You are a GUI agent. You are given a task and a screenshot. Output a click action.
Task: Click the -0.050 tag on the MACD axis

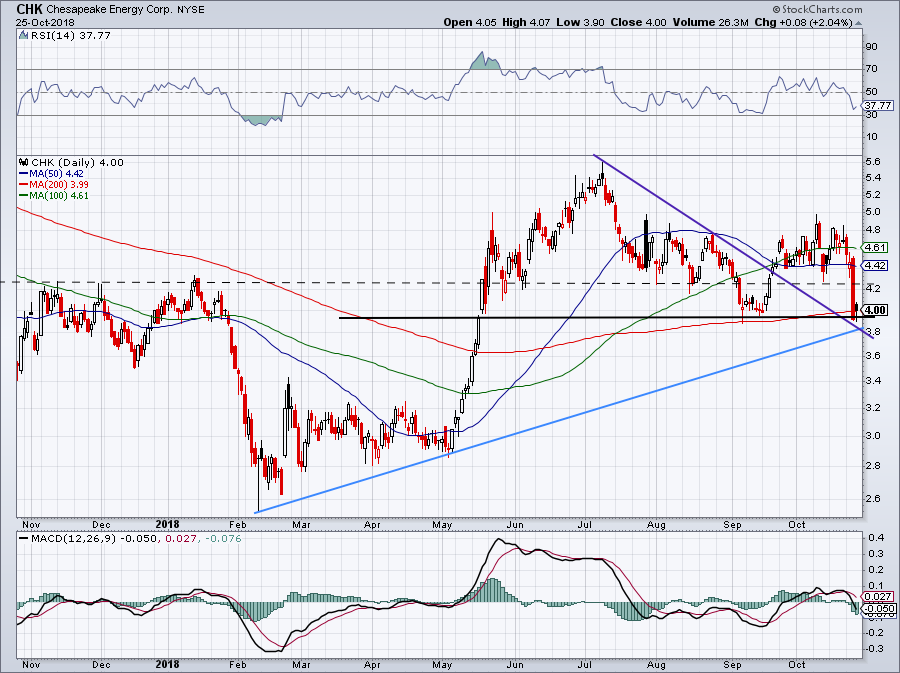(879, 609)
